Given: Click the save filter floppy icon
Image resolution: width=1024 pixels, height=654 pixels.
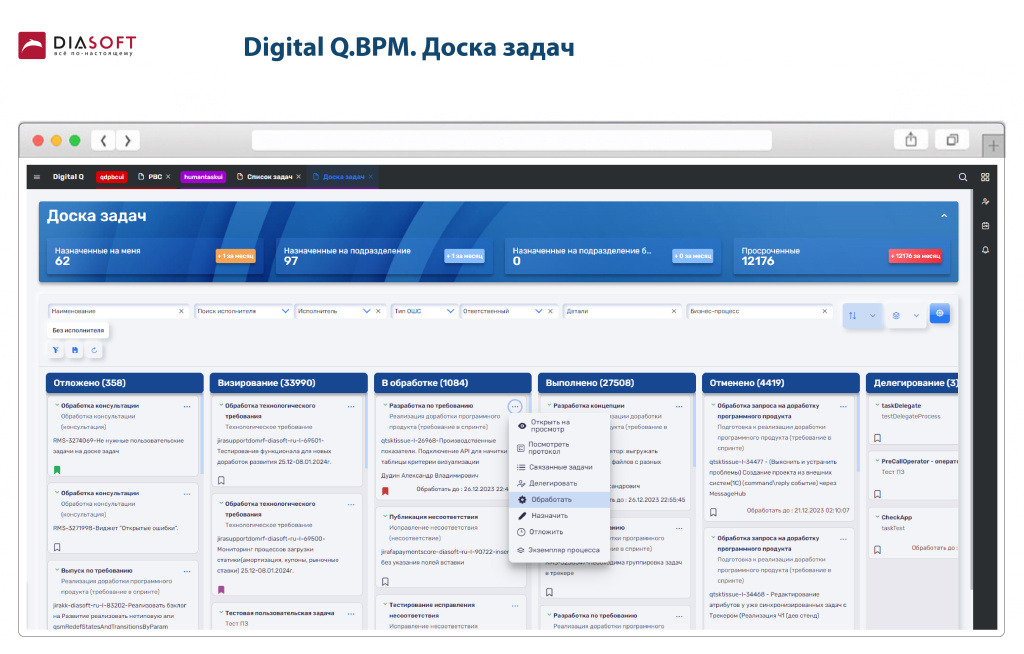Looking at the screenshot, I should click(x=75, y=350).
